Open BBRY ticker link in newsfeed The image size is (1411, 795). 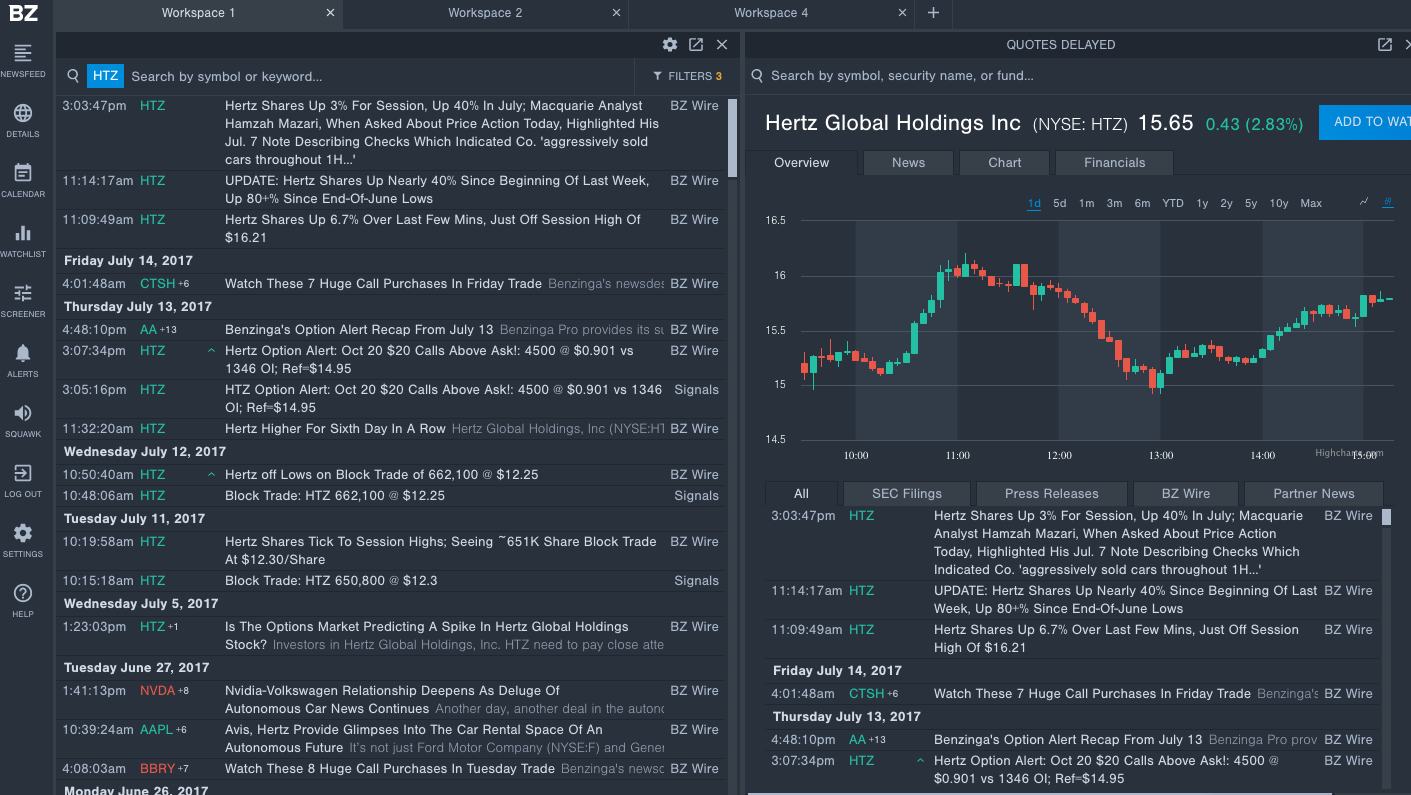pyautogui.click(x=157, y=769)
